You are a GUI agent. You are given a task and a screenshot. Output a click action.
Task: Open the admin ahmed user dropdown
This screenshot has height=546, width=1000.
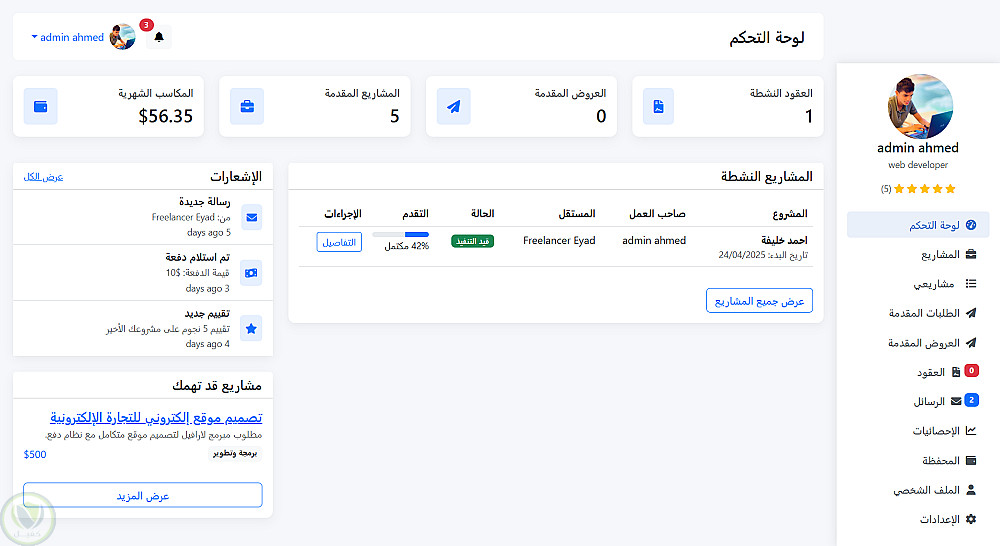point(68,37)
